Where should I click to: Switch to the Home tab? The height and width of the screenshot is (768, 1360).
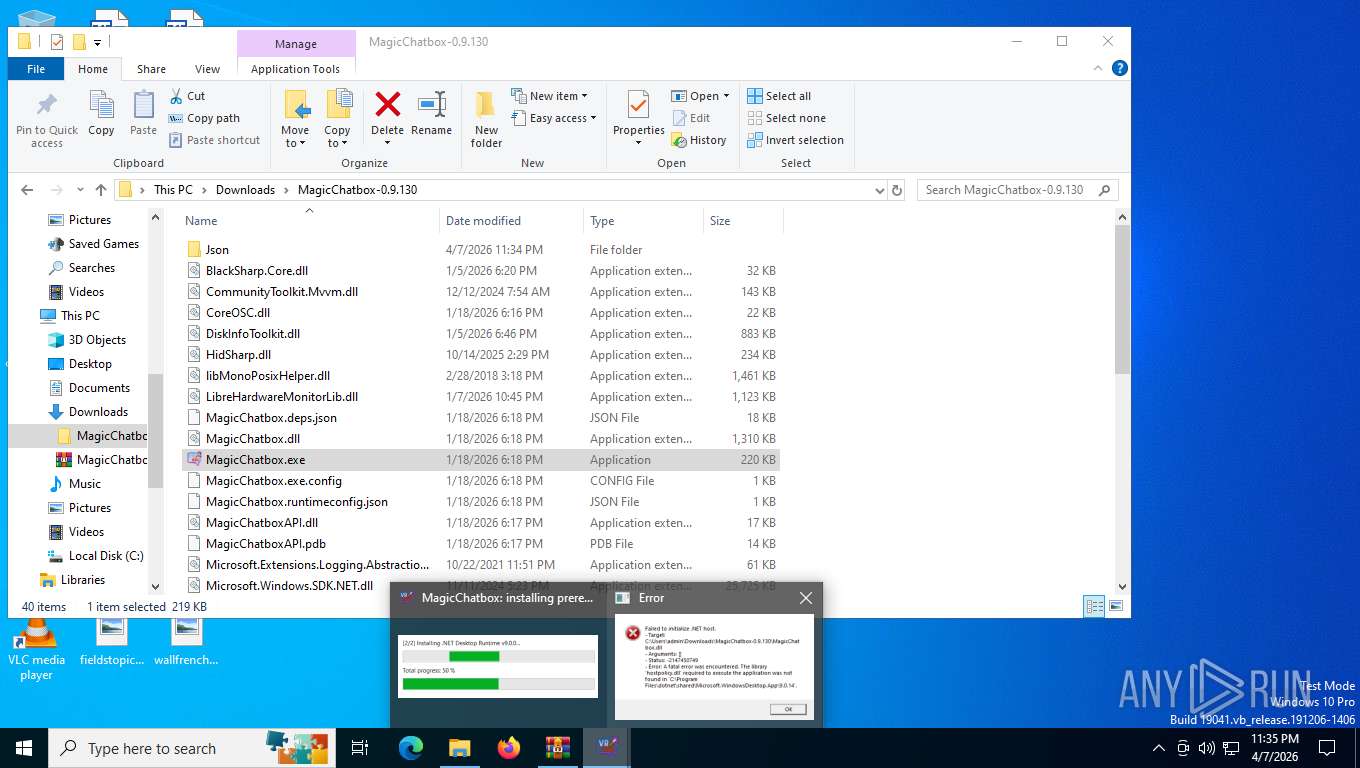93,69
